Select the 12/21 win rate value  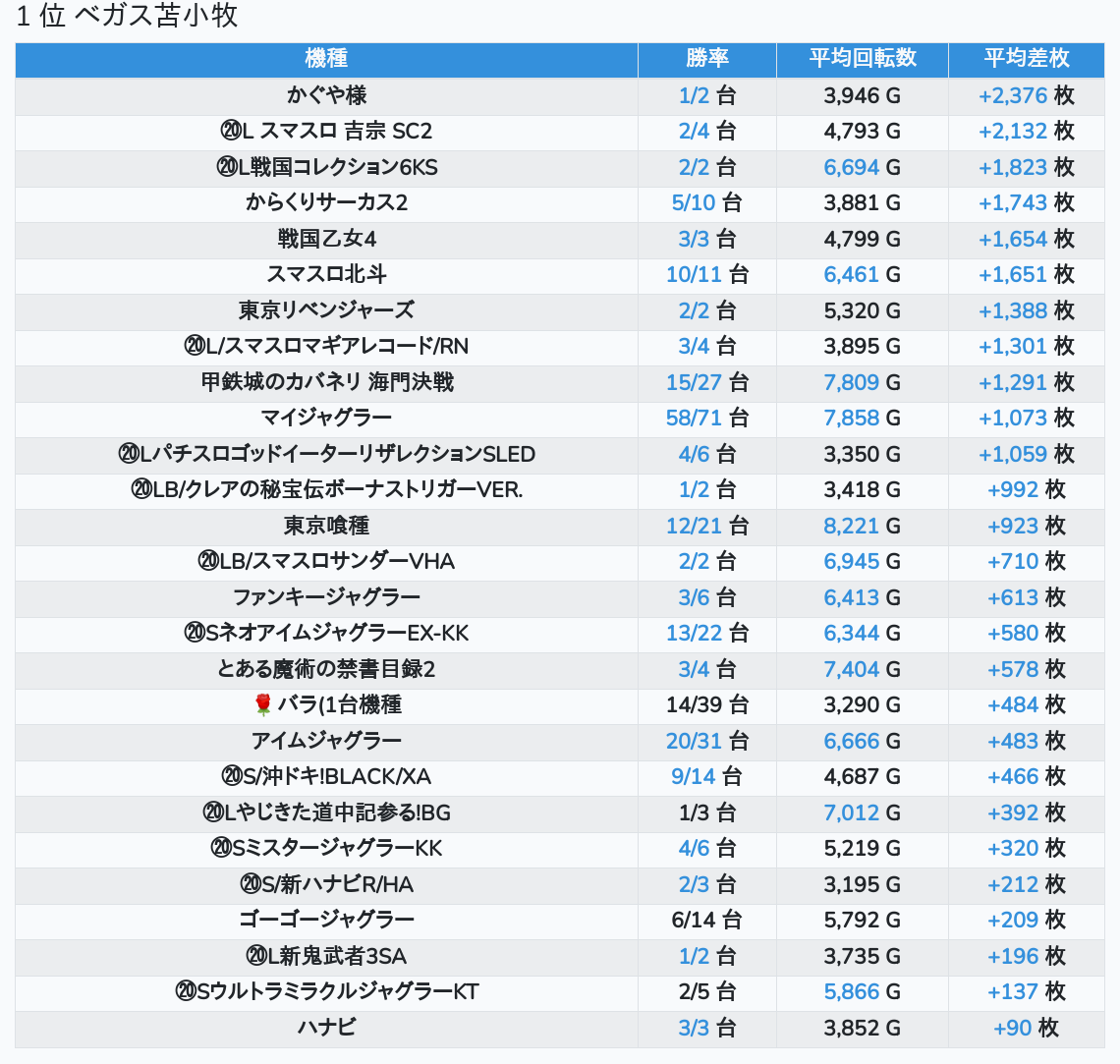tap(707, 526)
